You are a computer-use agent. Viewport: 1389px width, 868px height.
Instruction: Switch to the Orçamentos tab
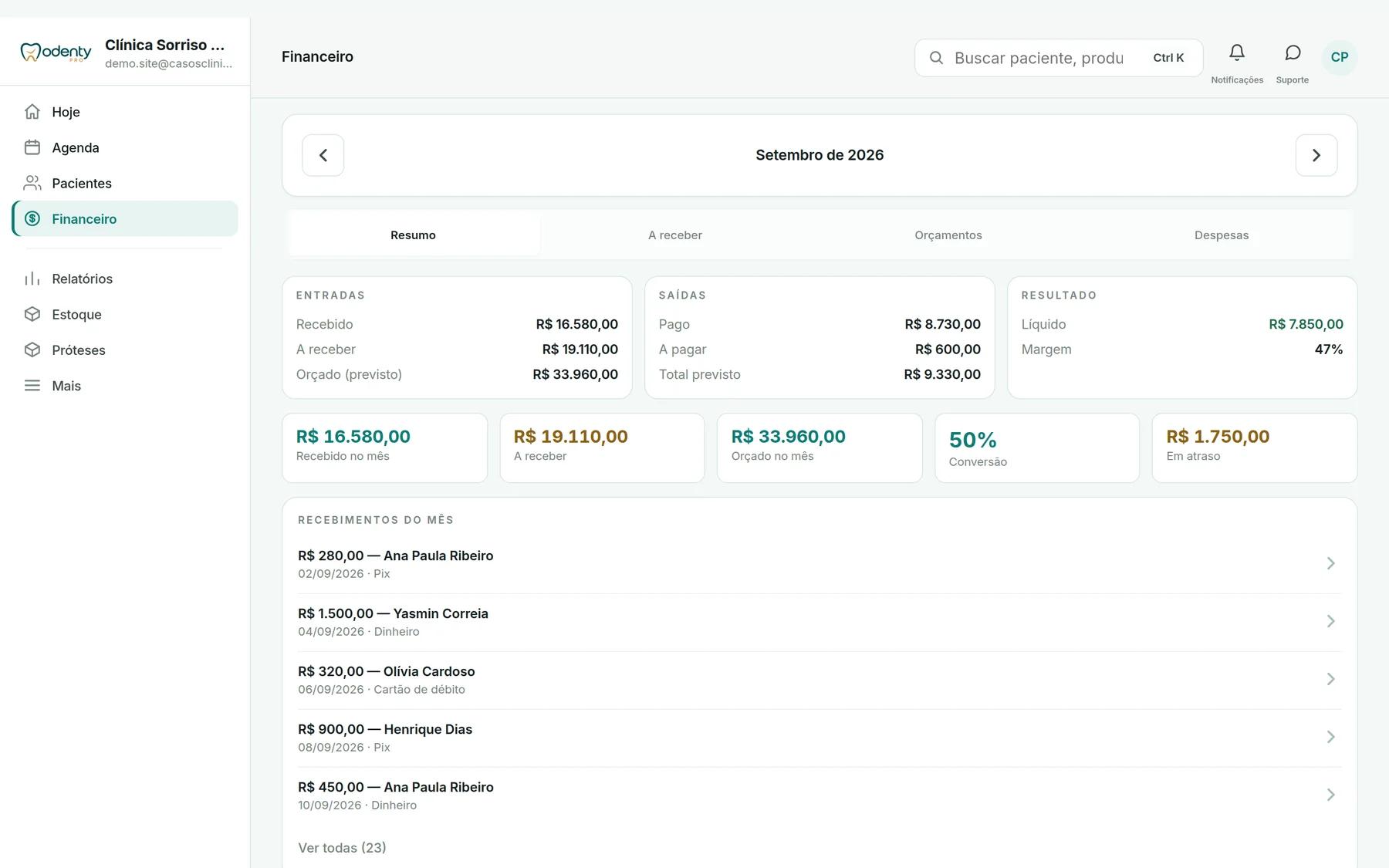tap(948, 235)
